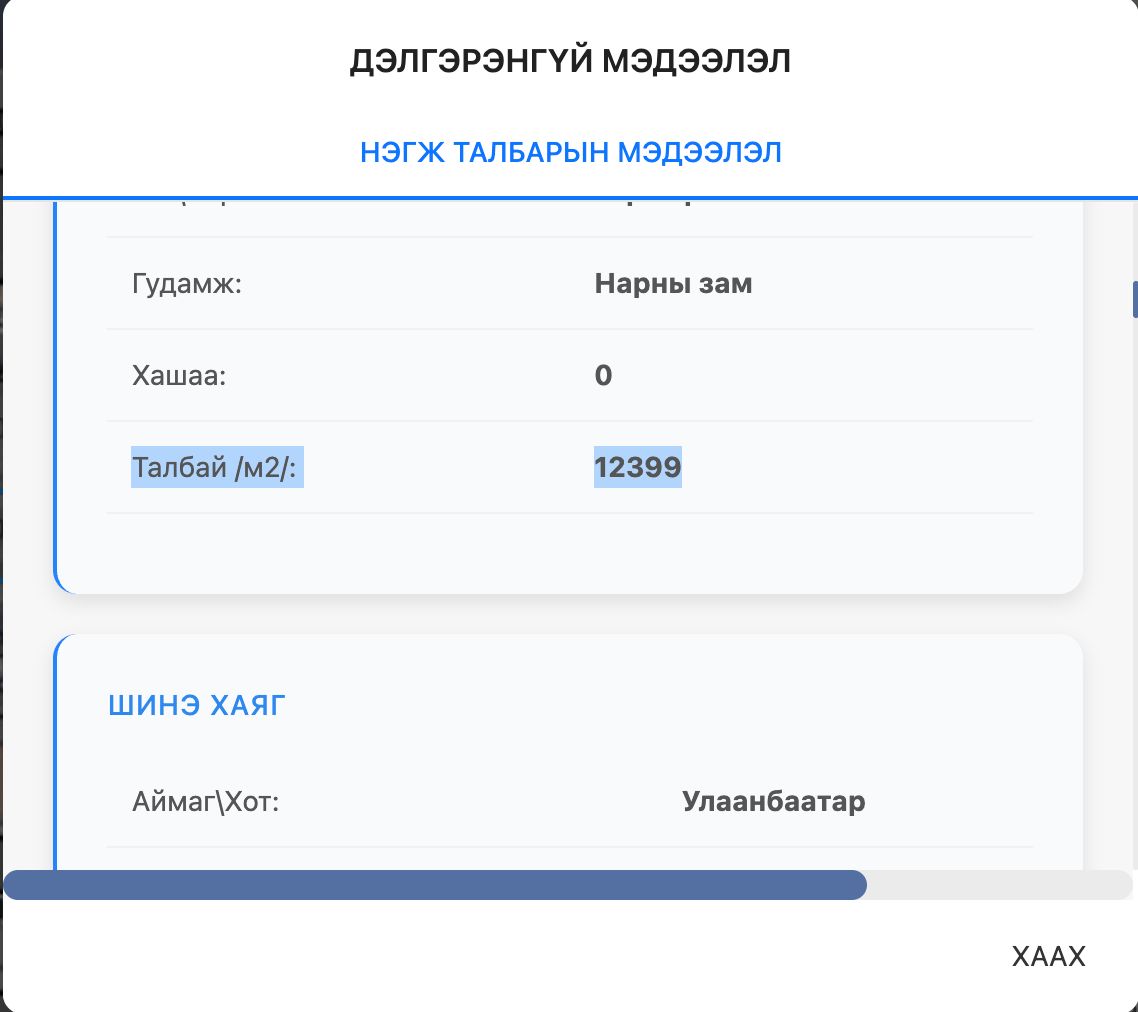Click the blue element on the right edge
Screen dimensions: 1138x1012
tap(1133, 297)
